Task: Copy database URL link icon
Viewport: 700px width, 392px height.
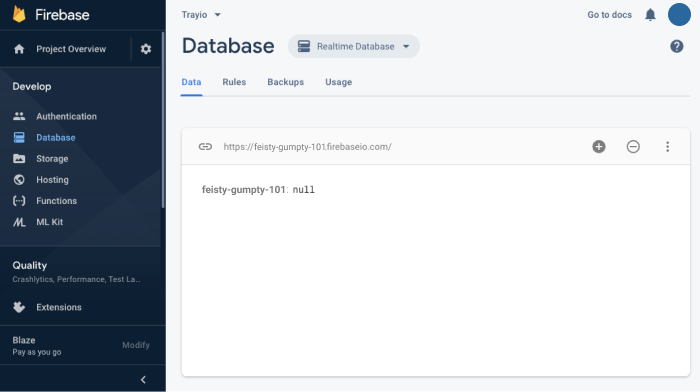Action: pos(205,146)
